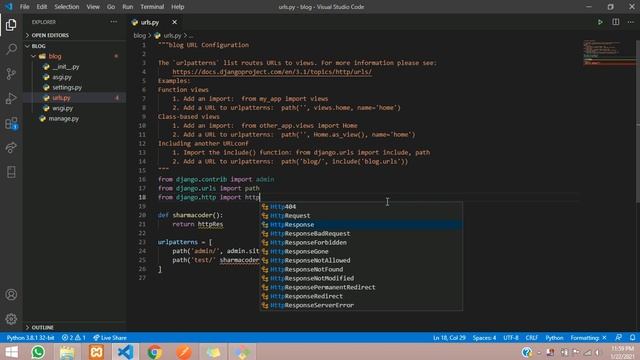Change indentation via Spaces: 4

[x=484, y=338]
